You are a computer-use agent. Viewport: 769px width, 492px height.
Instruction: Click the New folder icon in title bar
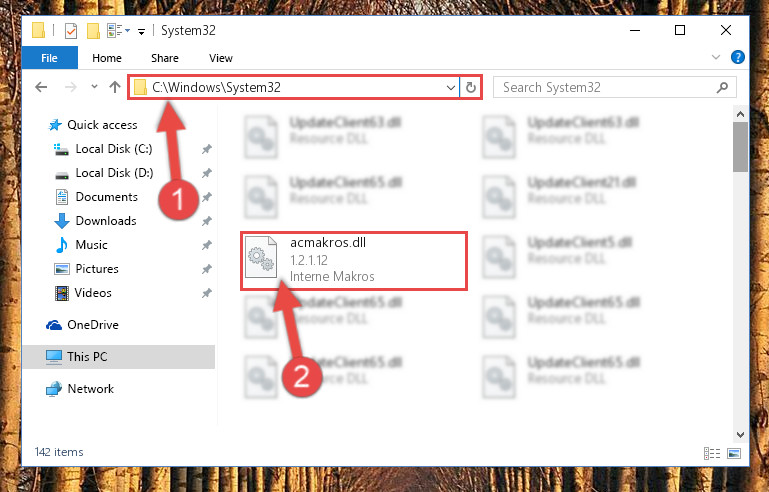(x=93, y=31)
